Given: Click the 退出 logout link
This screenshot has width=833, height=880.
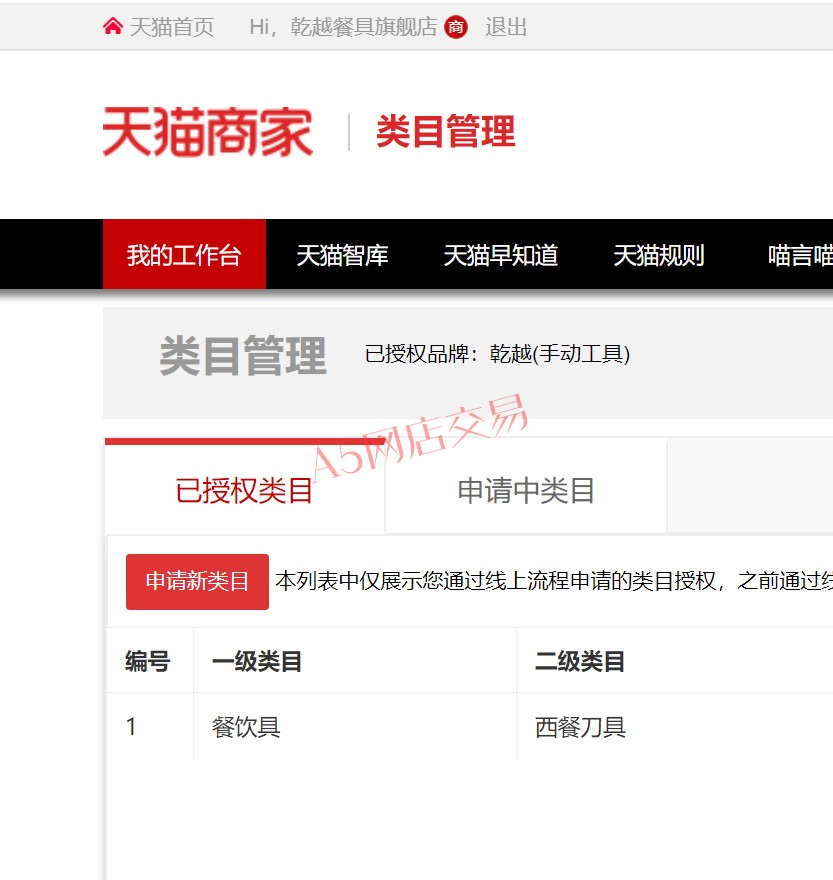Looking at the screenshot, I should click(506, 27).
